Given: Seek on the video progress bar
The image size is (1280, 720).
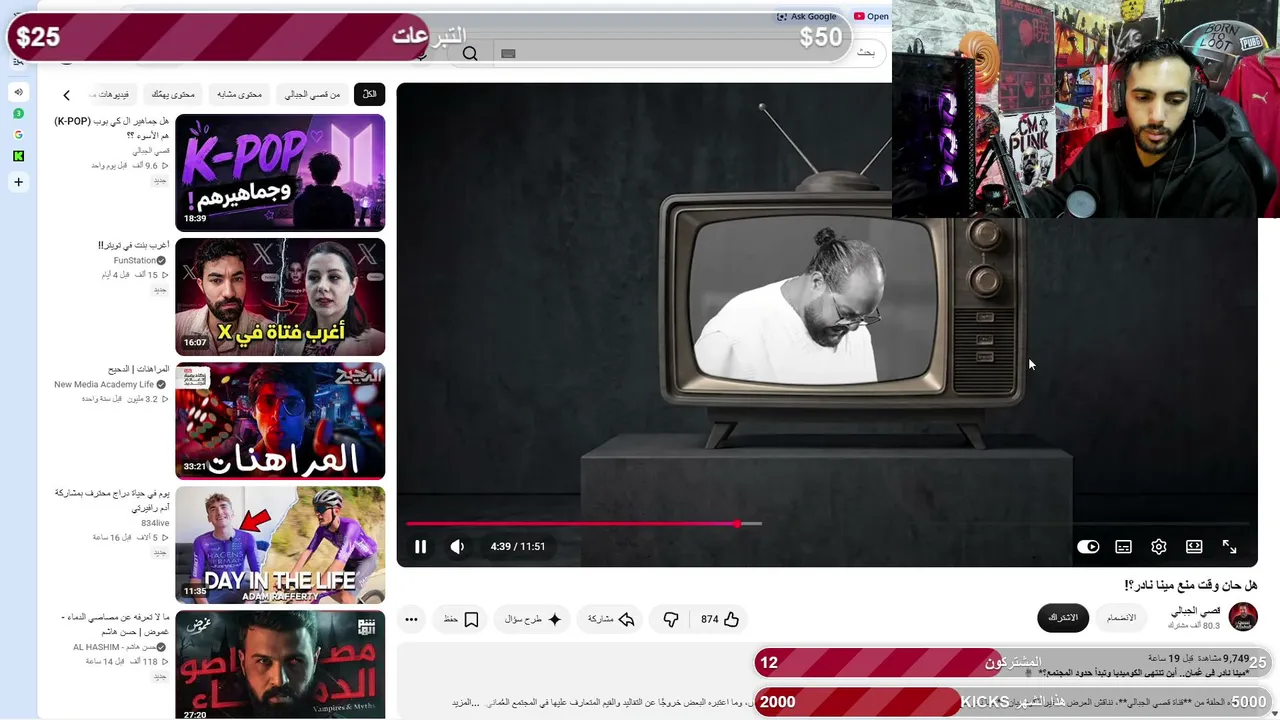Looking at the screenshot, I should pyautogui.click(x=827, y=523).
